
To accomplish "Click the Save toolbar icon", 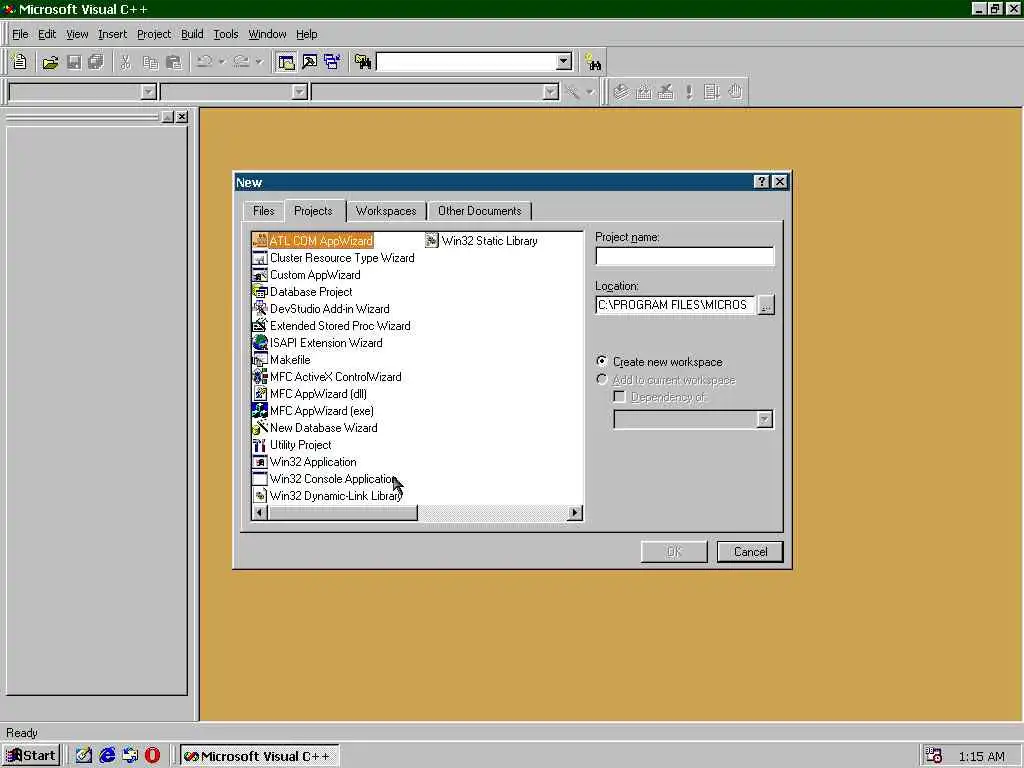I will tap(74, 62).
